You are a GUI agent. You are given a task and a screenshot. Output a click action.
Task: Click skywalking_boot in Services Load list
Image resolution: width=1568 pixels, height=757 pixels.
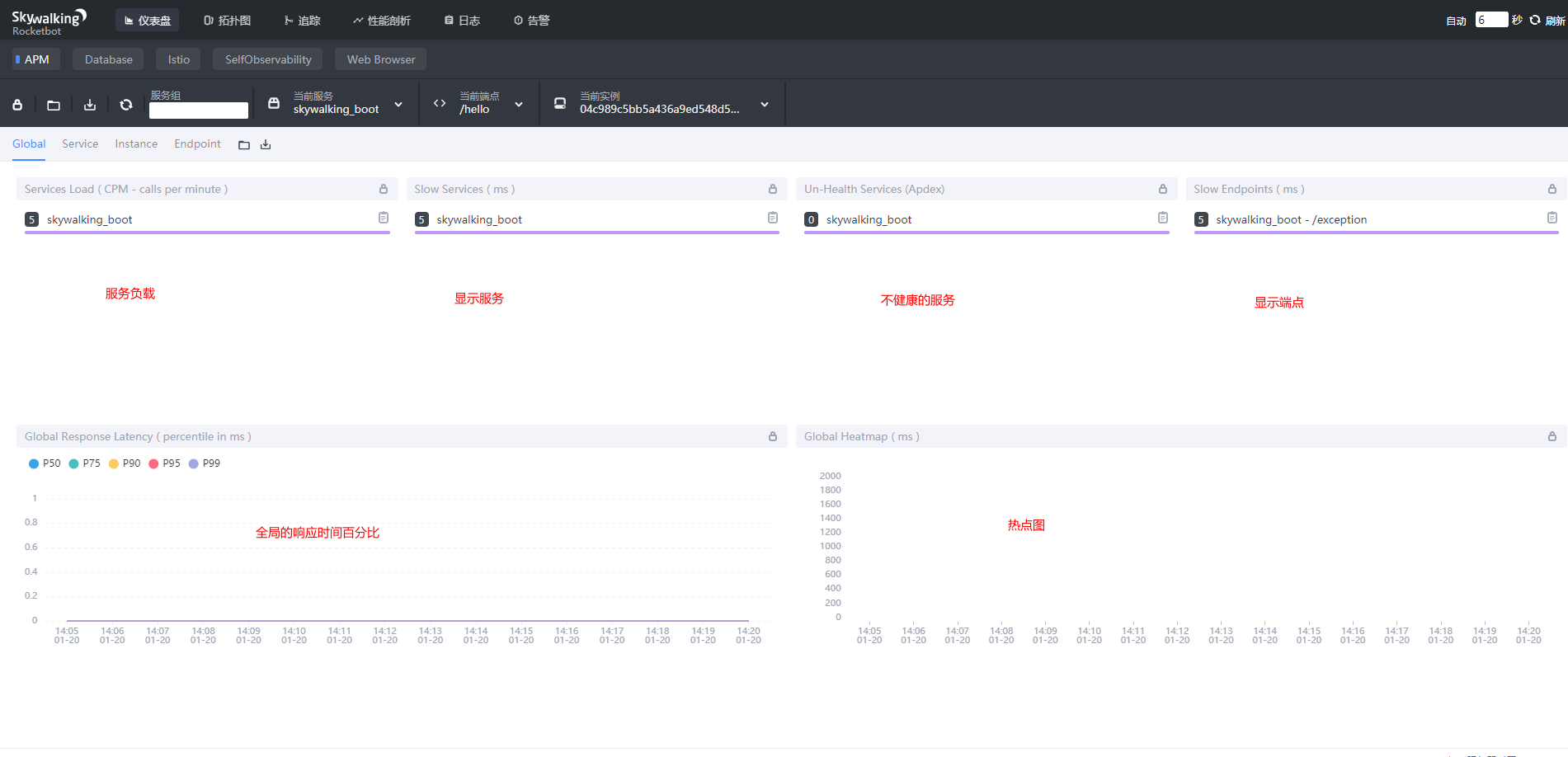(89, 219)
